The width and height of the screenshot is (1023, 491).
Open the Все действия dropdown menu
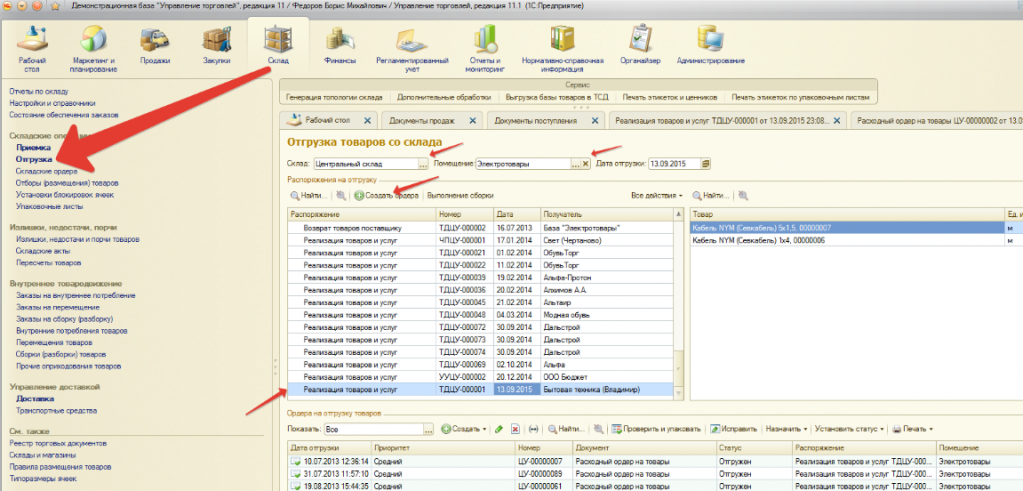tap(657, 195)
